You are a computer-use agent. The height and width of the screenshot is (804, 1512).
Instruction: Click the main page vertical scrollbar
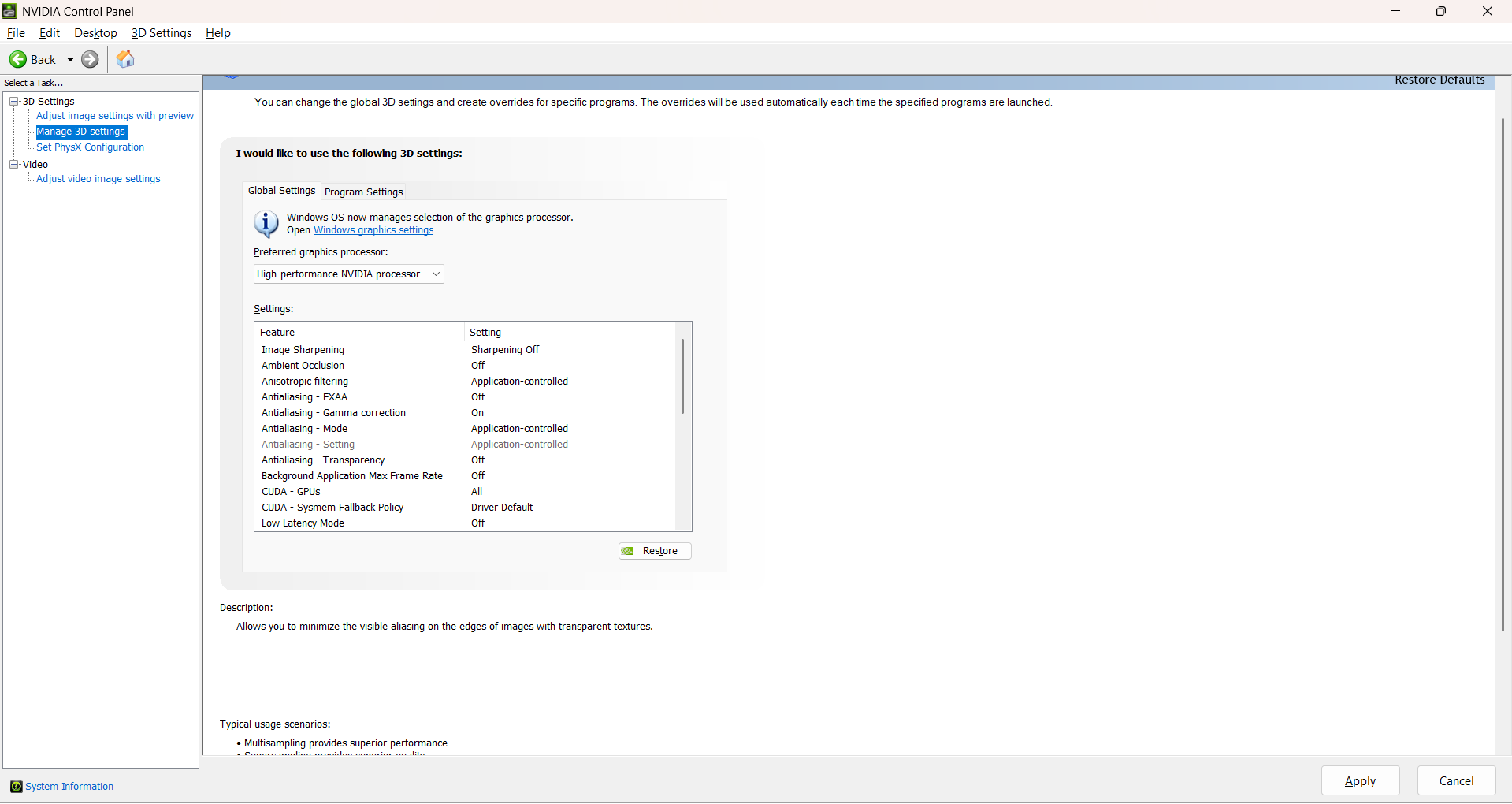(1503, 374)
